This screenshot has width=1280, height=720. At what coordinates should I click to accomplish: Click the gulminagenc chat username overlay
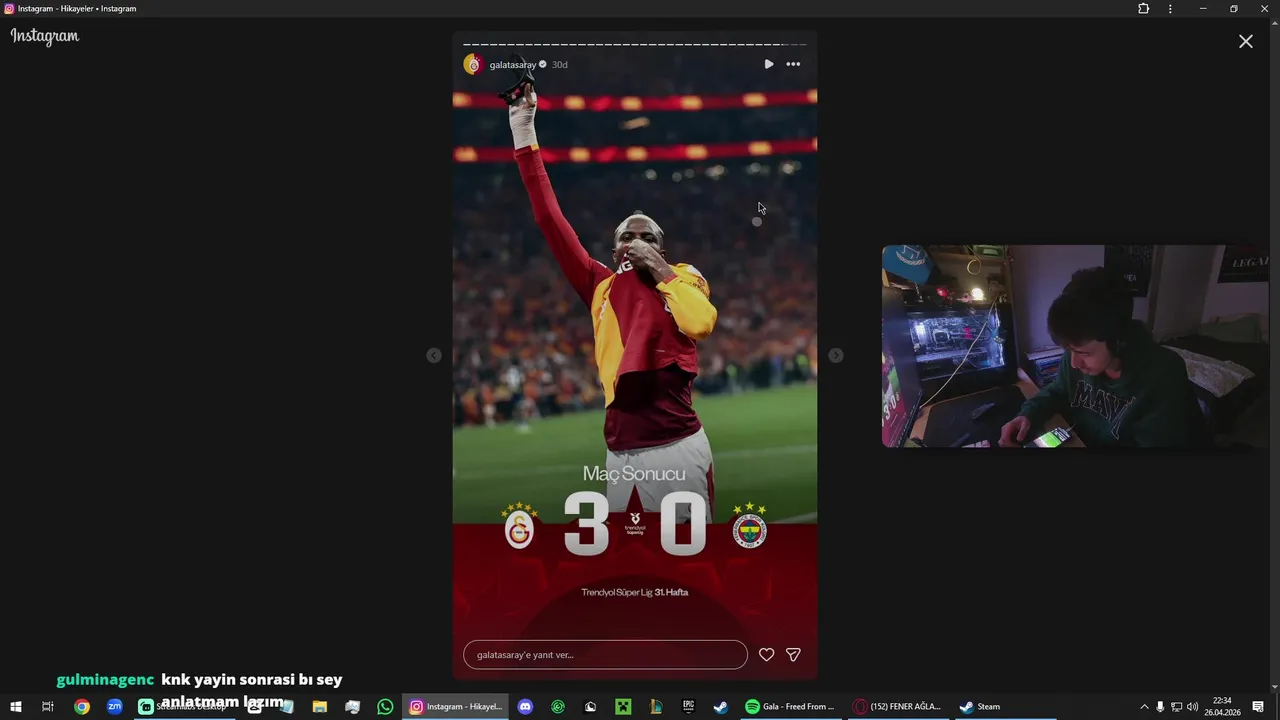105,680
